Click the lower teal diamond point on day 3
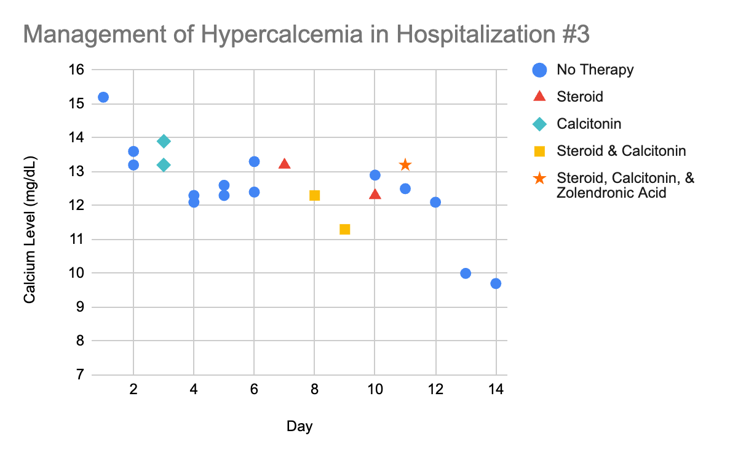738x457 pixels. pyautogui.click(x=164, y=165)
